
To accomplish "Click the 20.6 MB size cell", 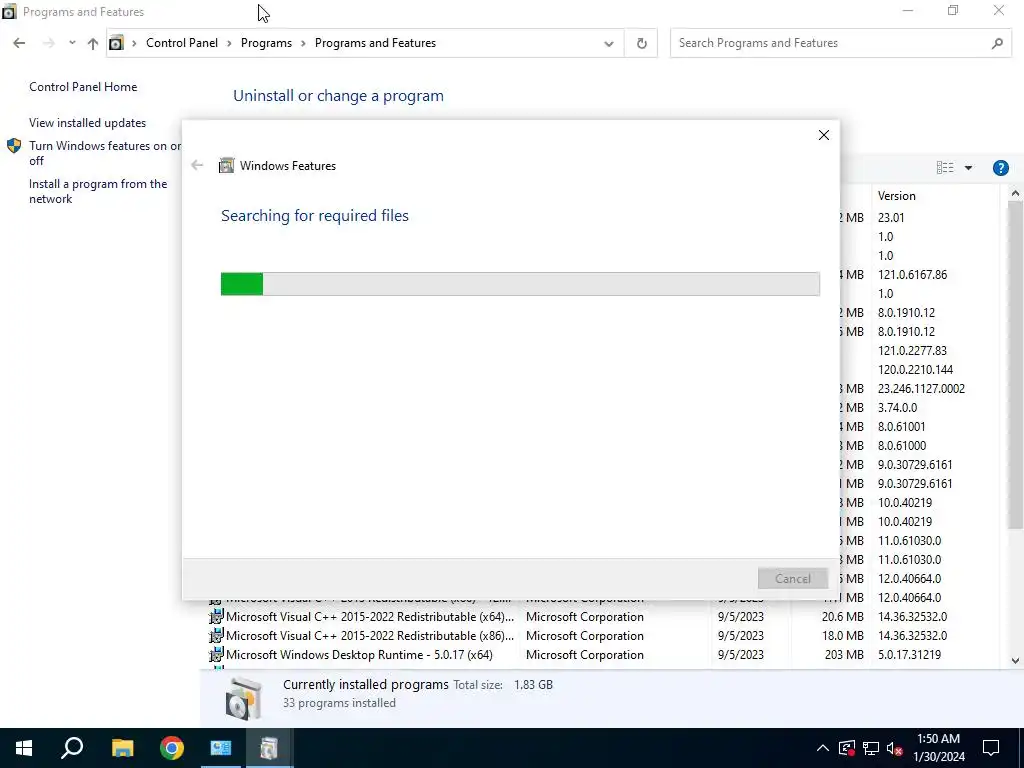I will pos(842,616).
